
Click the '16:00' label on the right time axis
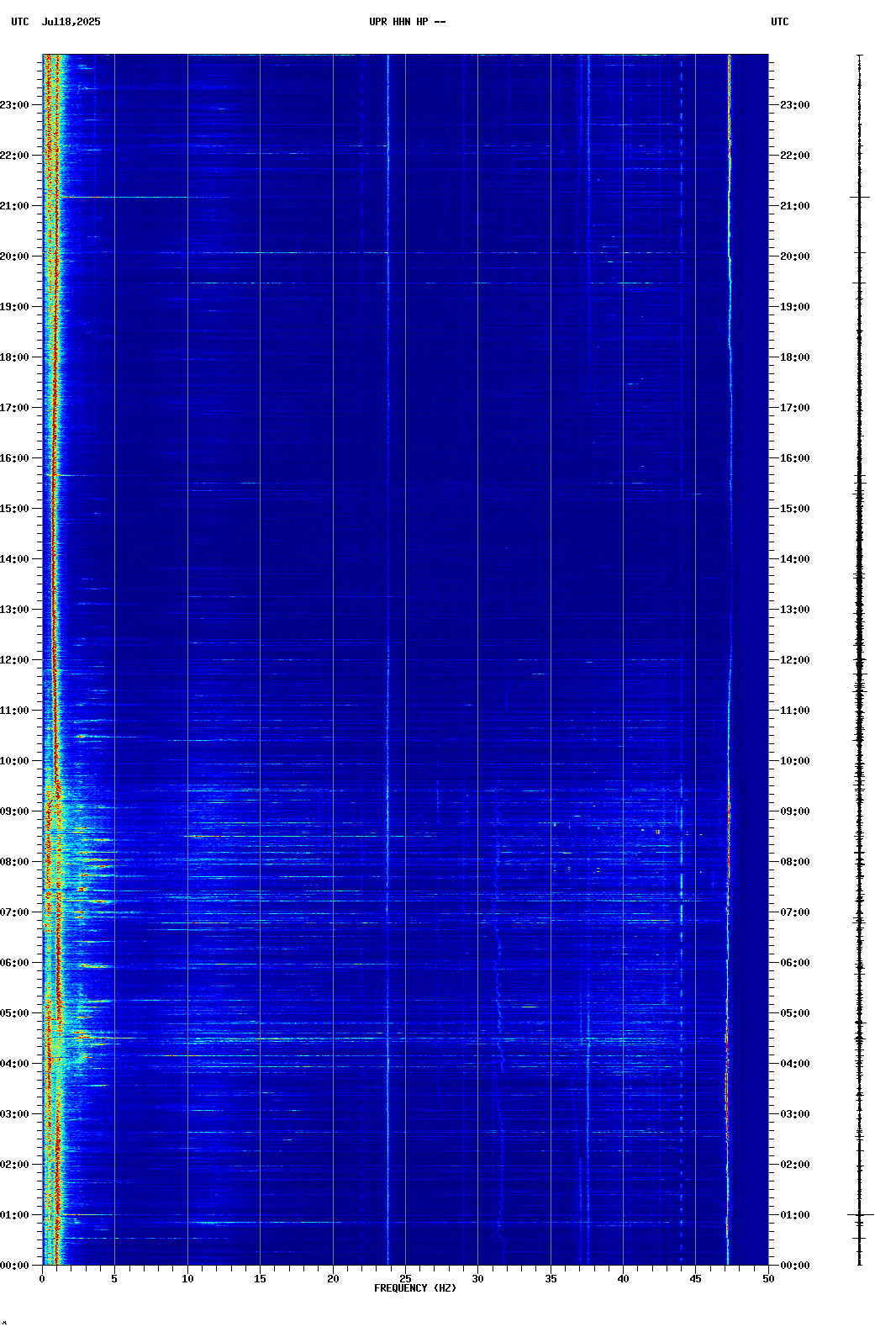[795, 458]
